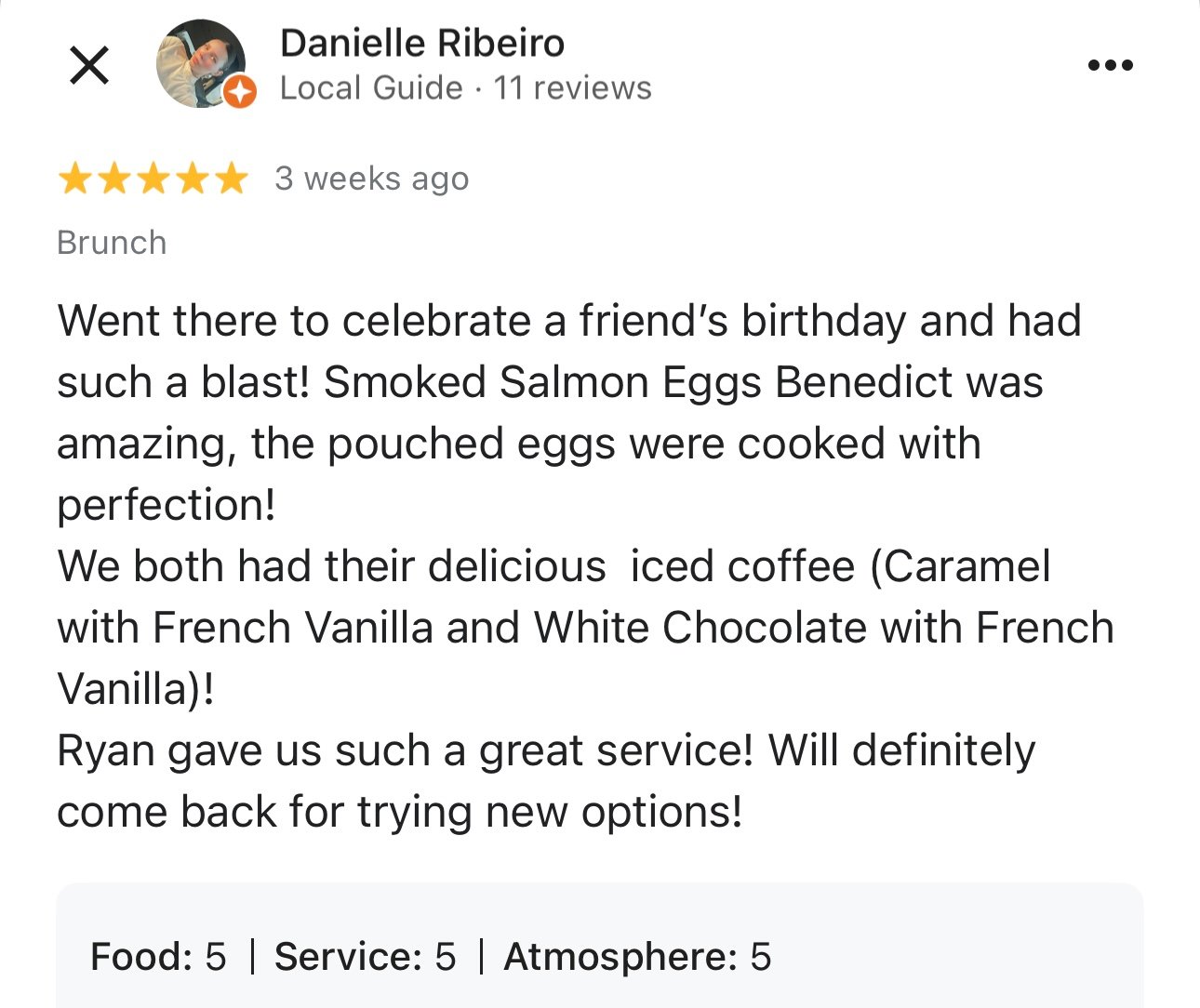Image resolution: width=1200 pixels, height=1008 pixels.
Task: Close the review with the X icon
Action: 89,65
